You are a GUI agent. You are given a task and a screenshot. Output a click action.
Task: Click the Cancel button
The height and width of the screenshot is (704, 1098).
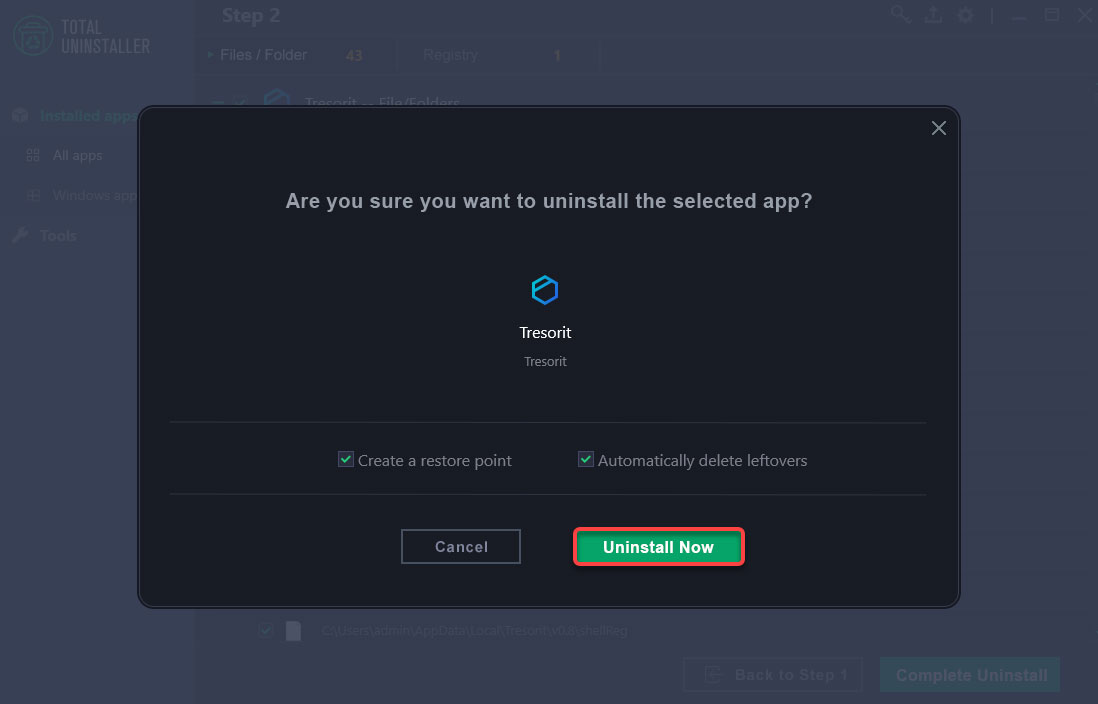coord(461,546)
